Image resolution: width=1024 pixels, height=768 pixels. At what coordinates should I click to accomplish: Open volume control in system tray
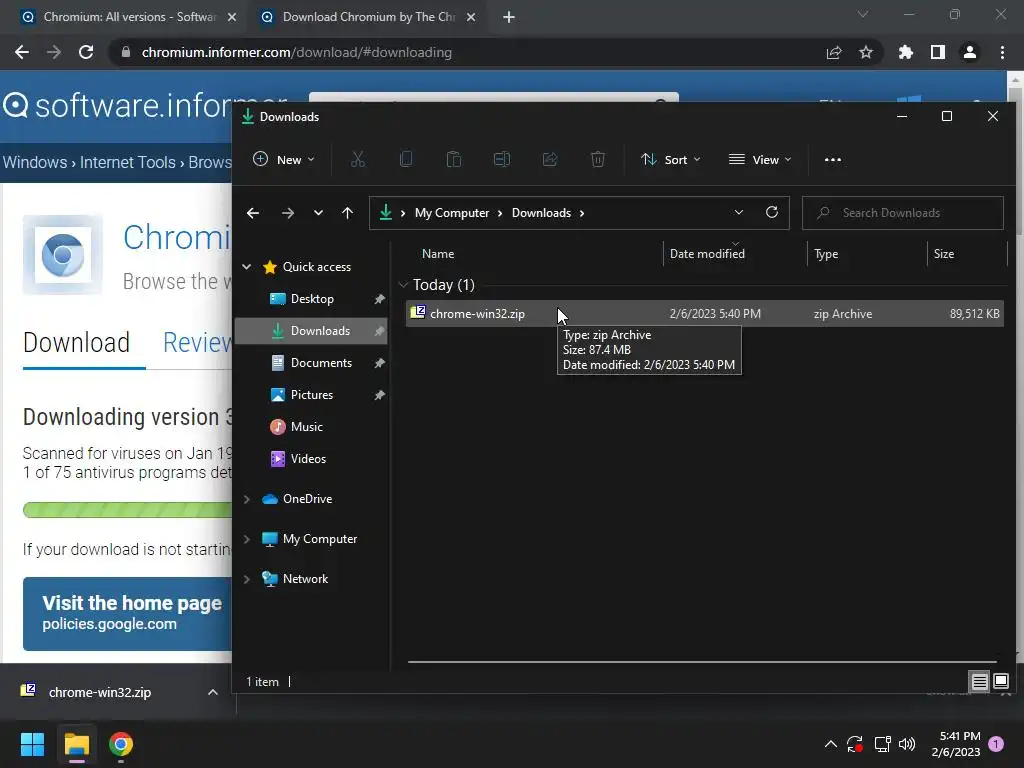[x=907, y=744]
